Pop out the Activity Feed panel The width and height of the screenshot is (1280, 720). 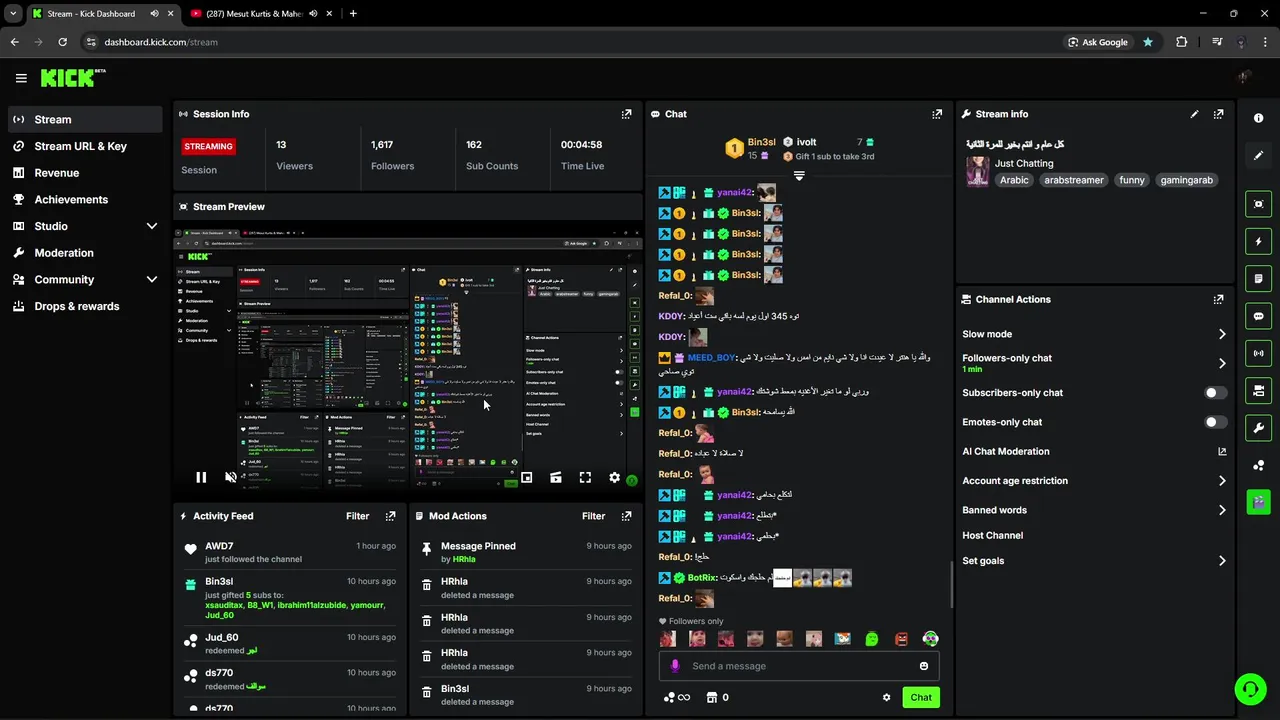coord(390,516)
